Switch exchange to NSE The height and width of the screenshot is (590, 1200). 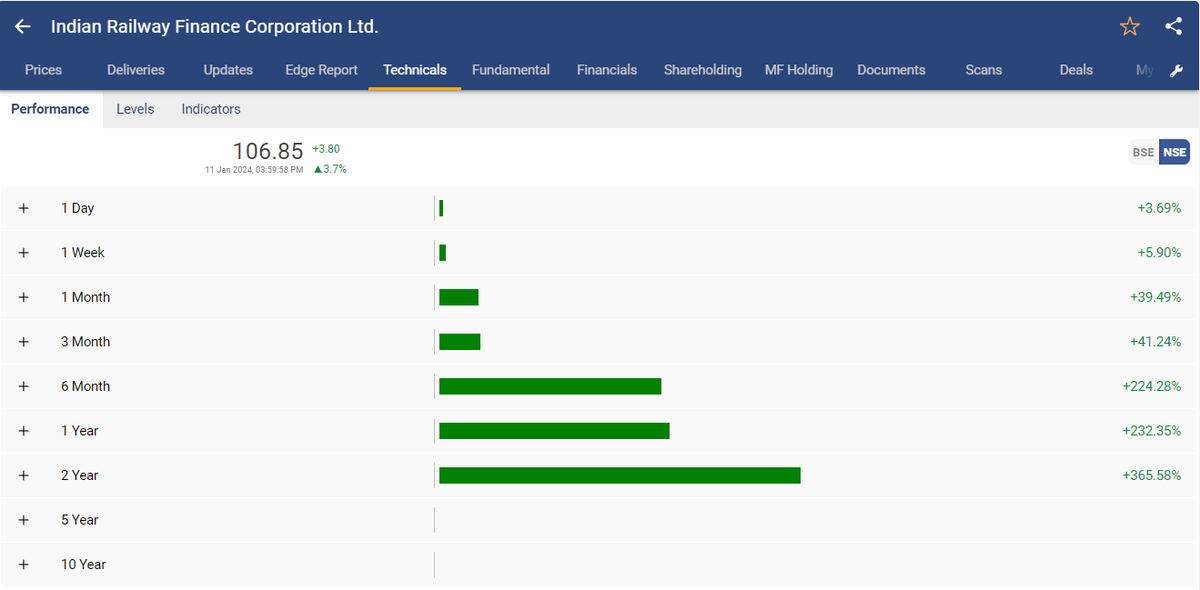1174,152
